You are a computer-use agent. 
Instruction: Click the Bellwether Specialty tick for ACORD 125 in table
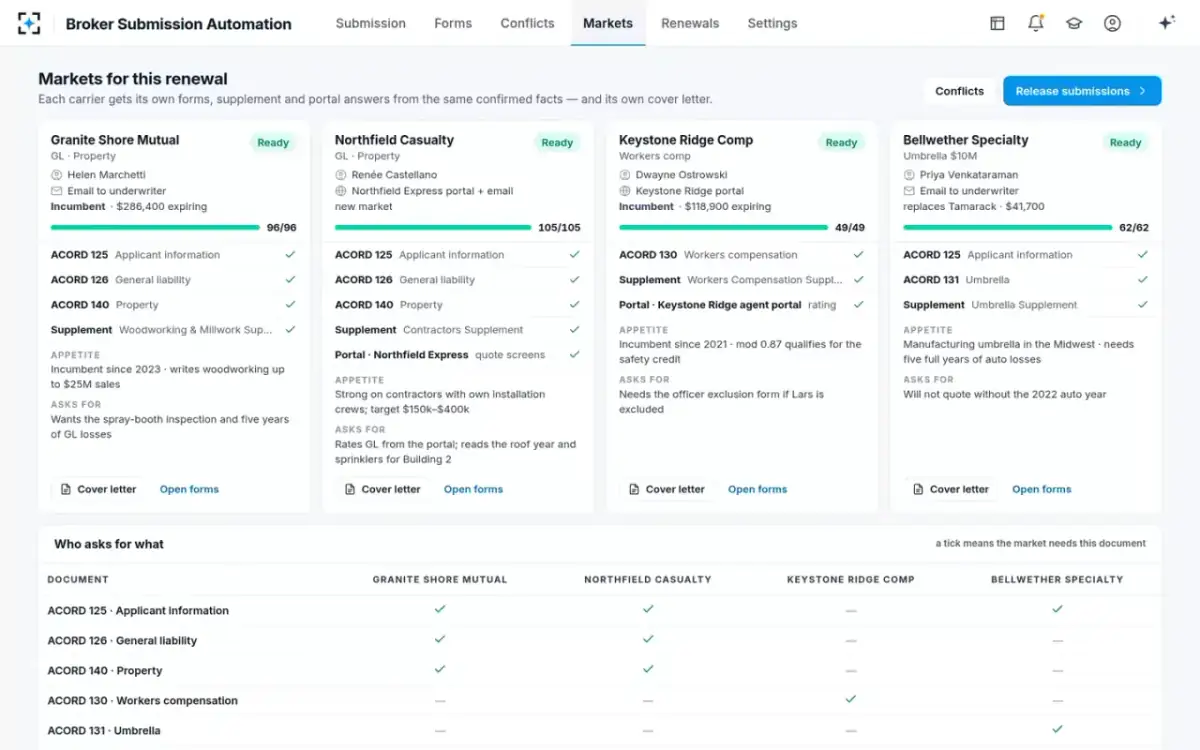(x=1057, y=609)
